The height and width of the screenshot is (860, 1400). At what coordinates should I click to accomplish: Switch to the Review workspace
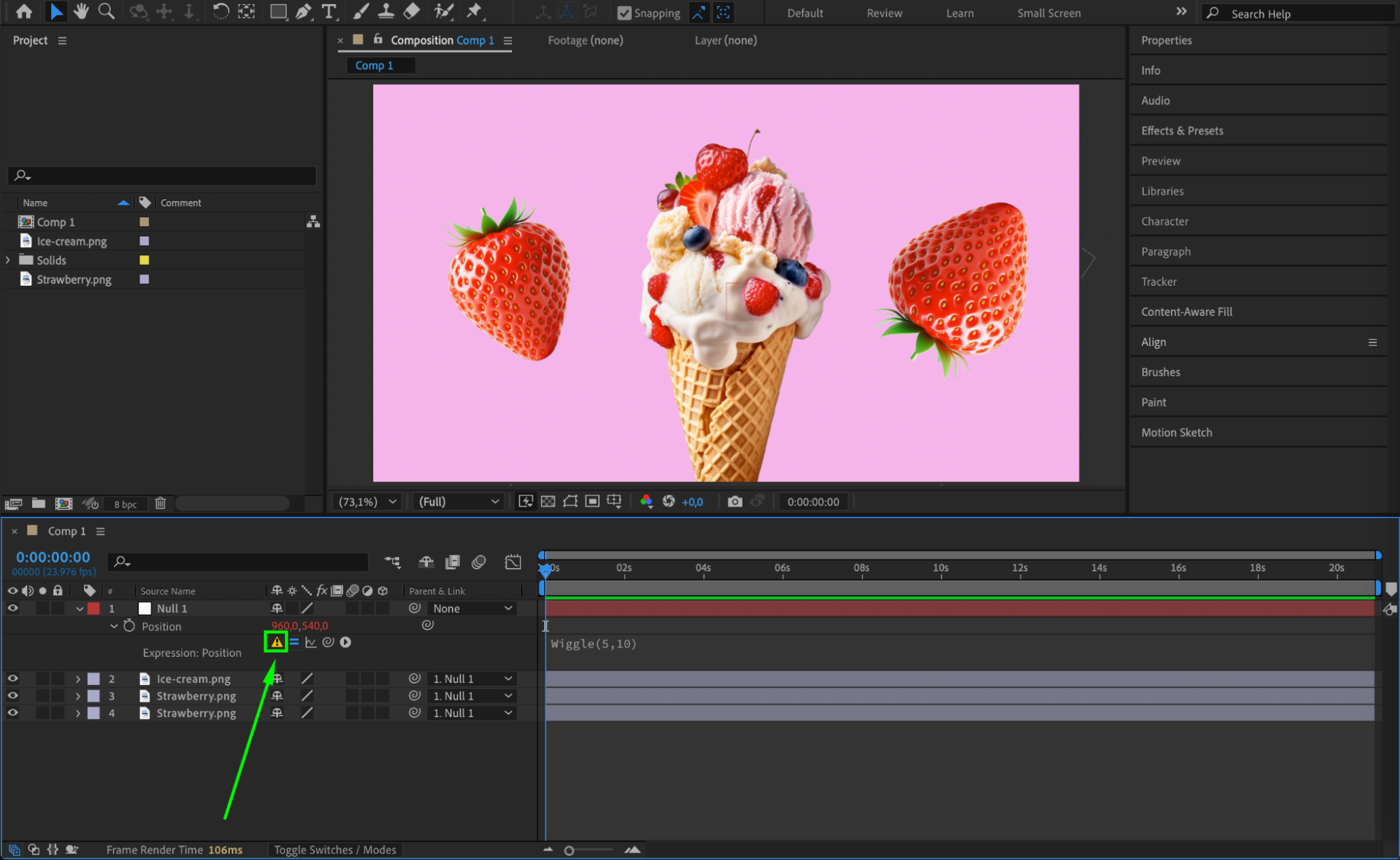tap(884, 13)
